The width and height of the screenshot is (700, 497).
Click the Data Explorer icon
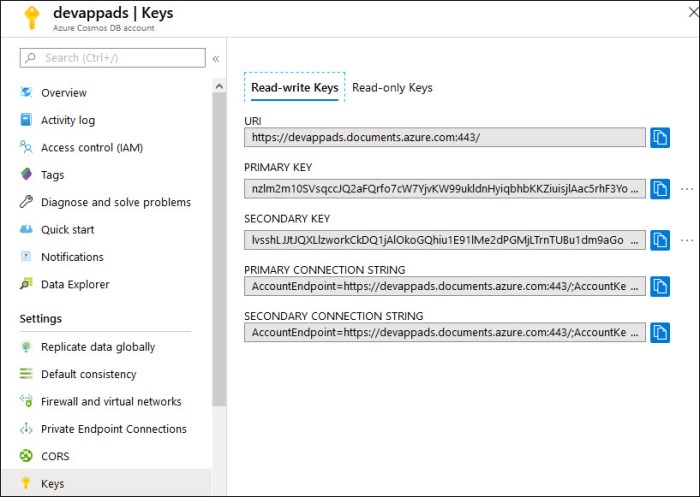click(26, 284)
